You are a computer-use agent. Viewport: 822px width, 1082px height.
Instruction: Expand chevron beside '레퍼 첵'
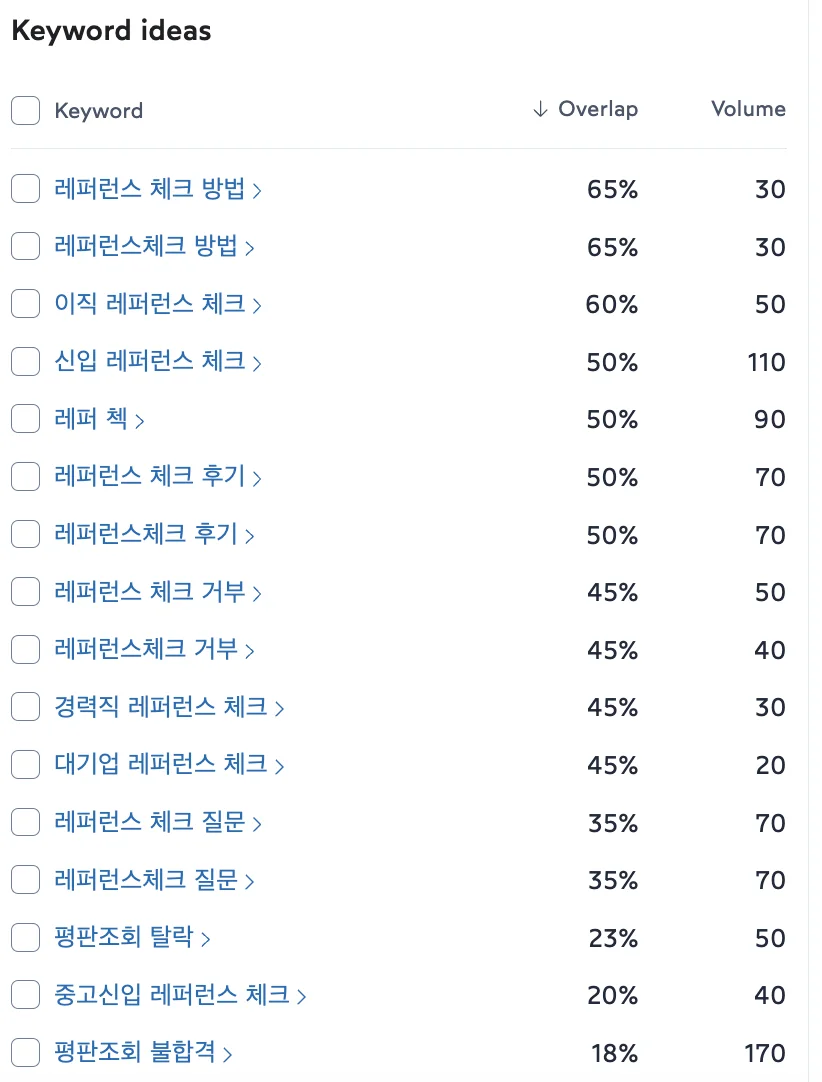pyautogui.click(x=141, y=420)
